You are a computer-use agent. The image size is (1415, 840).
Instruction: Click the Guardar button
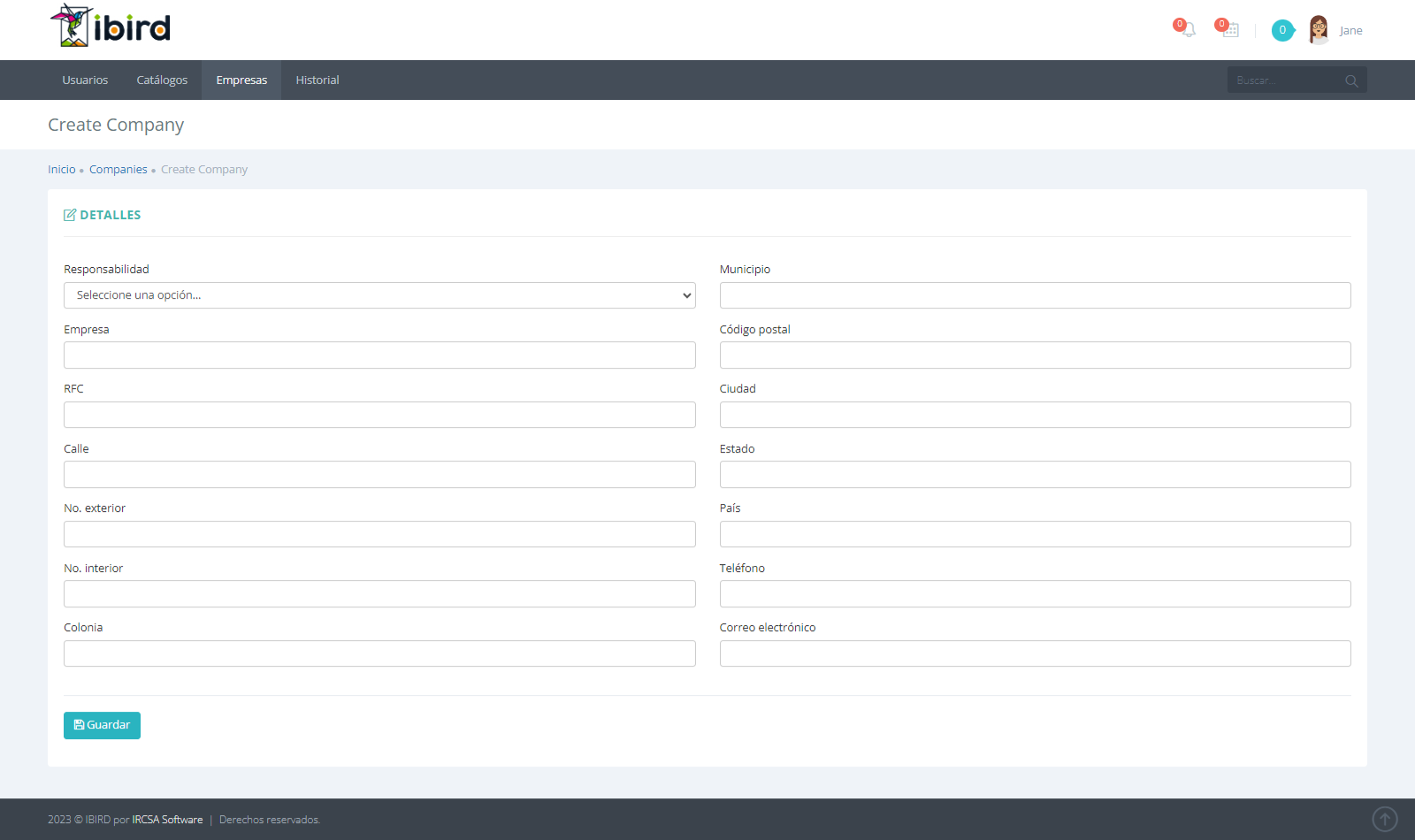coord(102,725)
